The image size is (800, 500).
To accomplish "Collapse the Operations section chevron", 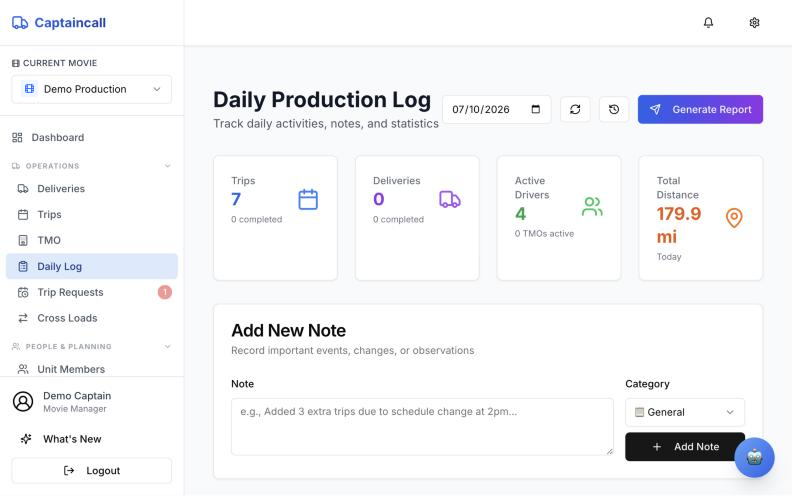I will 167,166.
